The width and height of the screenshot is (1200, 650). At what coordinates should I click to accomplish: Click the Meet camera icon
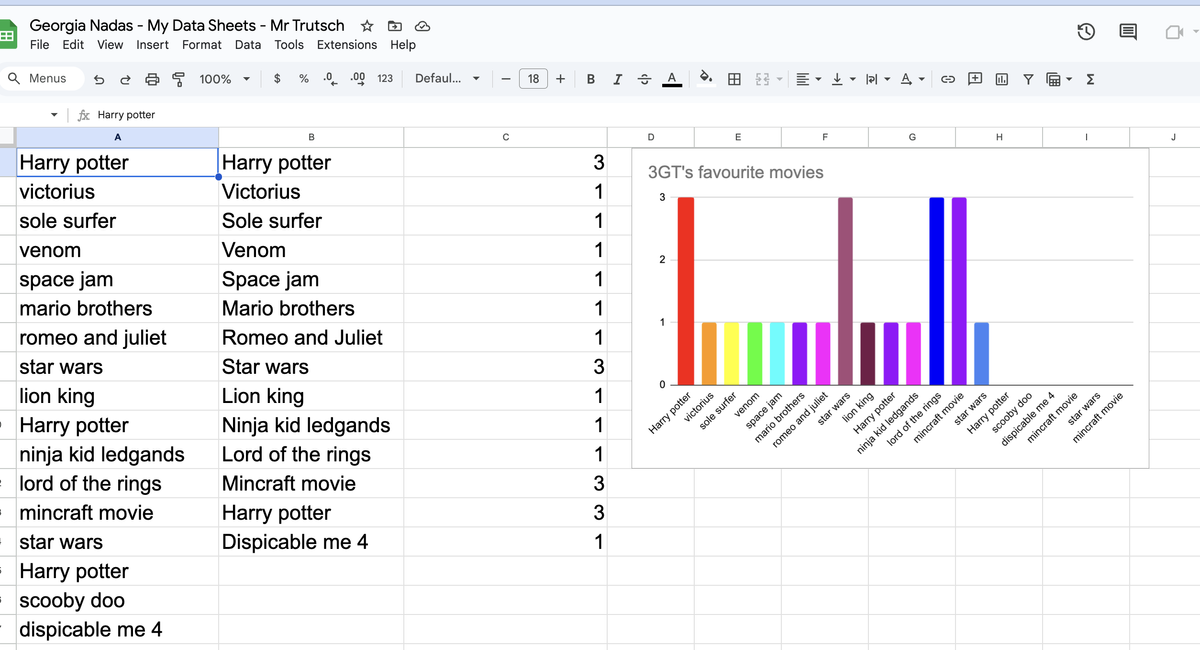click(1174, 33)
